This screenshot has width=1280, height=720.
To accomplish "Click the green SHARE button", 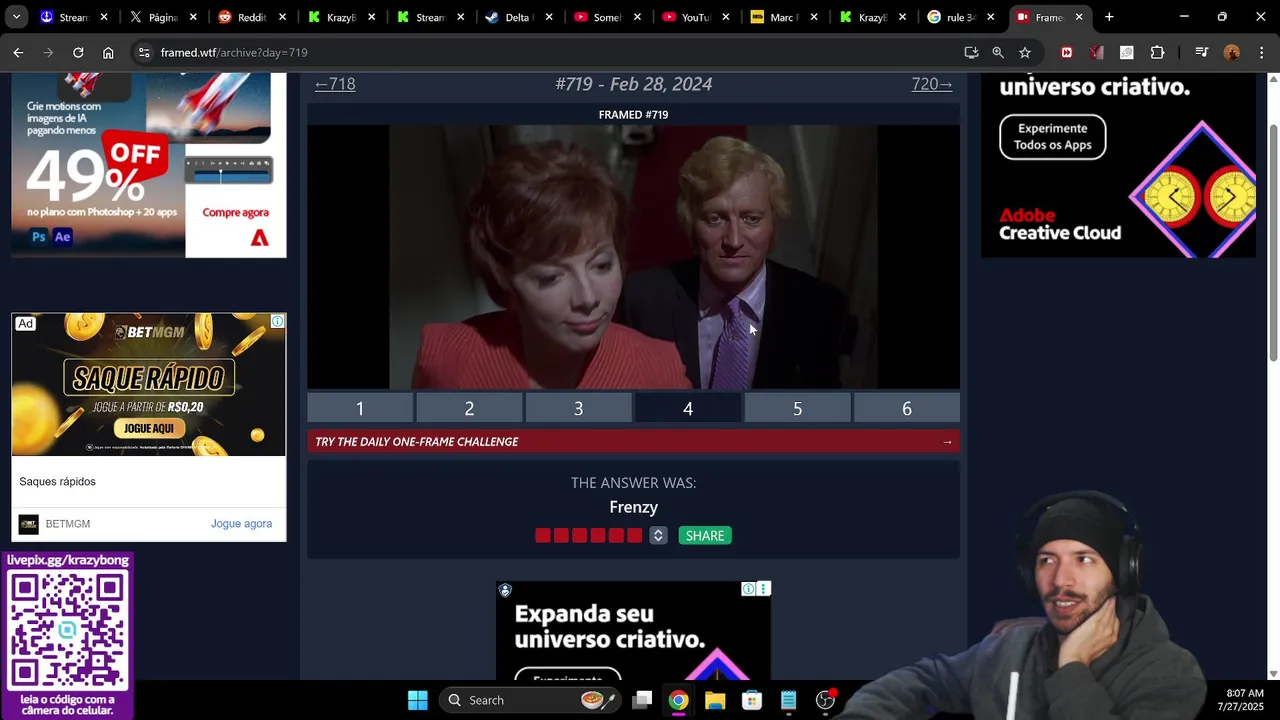I will (705, 536).
